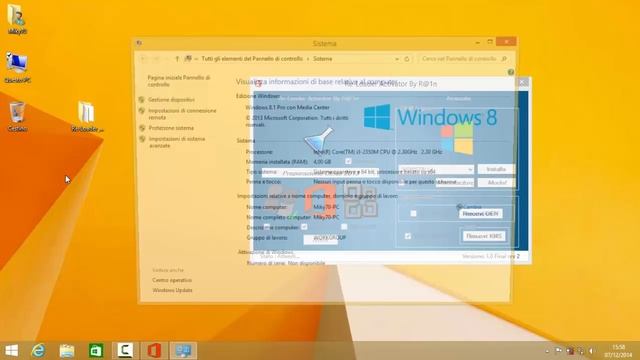
Task: Toggle the checkbox left of Rimuovi OEM
Action: [x=413, y=213]
